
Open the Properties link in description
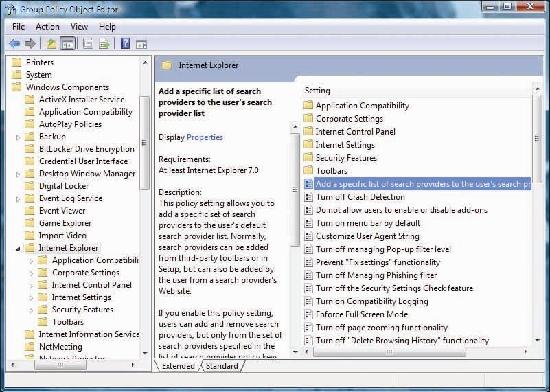point(204,137)
